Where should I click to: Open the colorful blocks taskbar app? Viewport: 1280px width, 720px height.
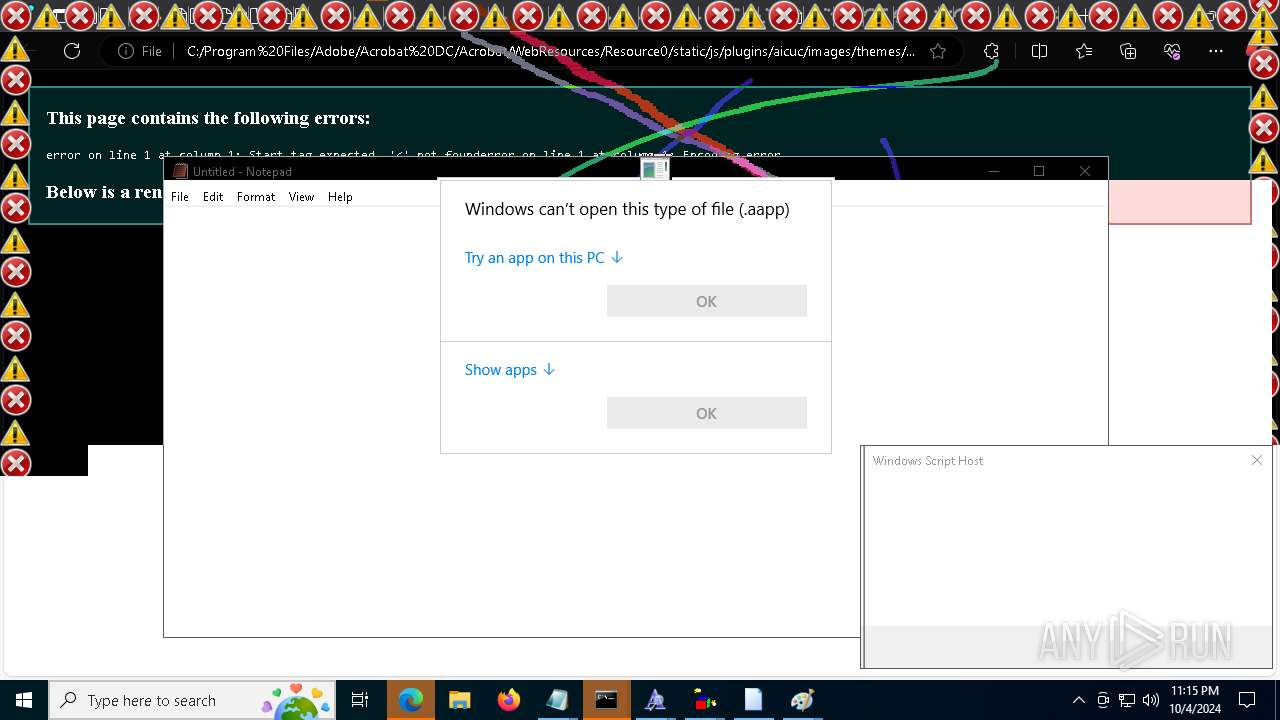coord(704,700)
